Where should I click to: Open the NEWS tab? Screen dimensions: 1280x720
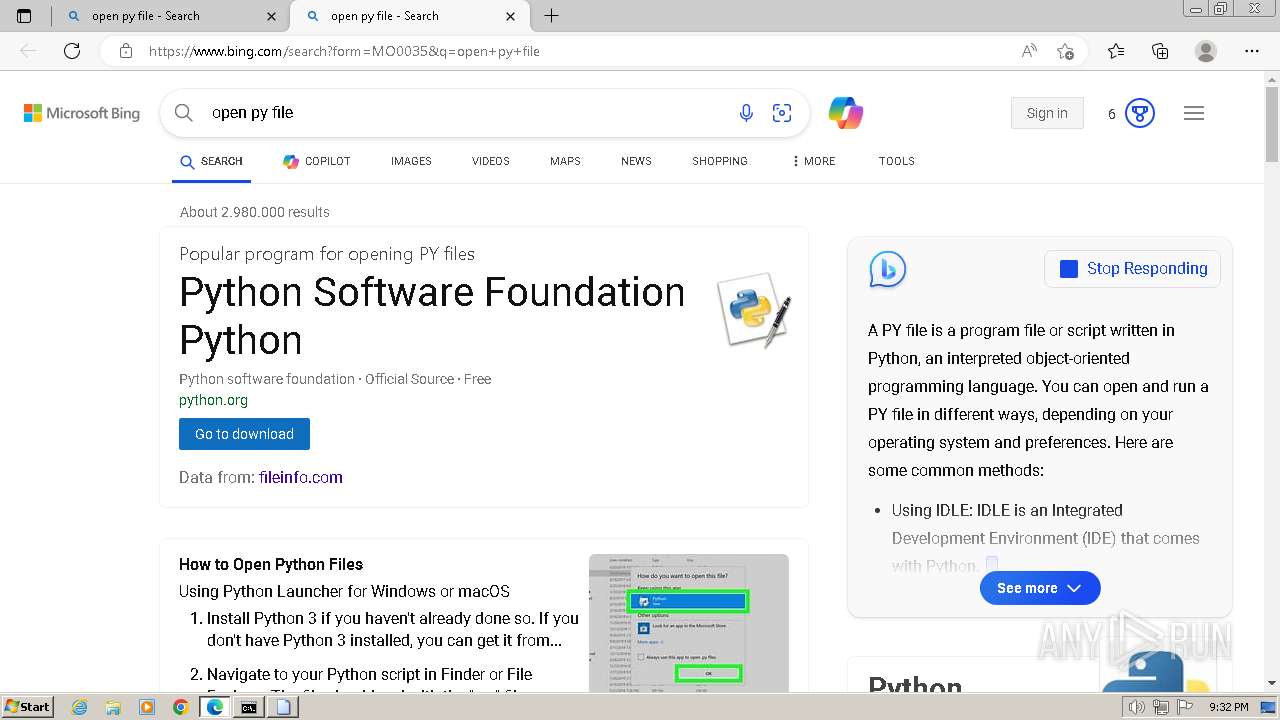636,161
